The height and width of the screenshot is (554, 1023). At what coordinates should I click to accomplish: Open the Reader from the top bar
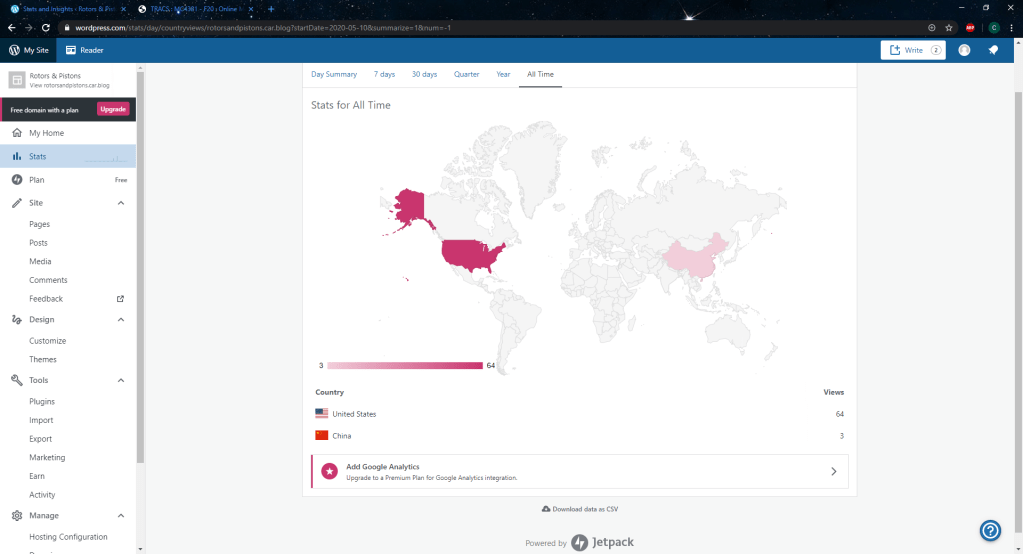[84, 50]
